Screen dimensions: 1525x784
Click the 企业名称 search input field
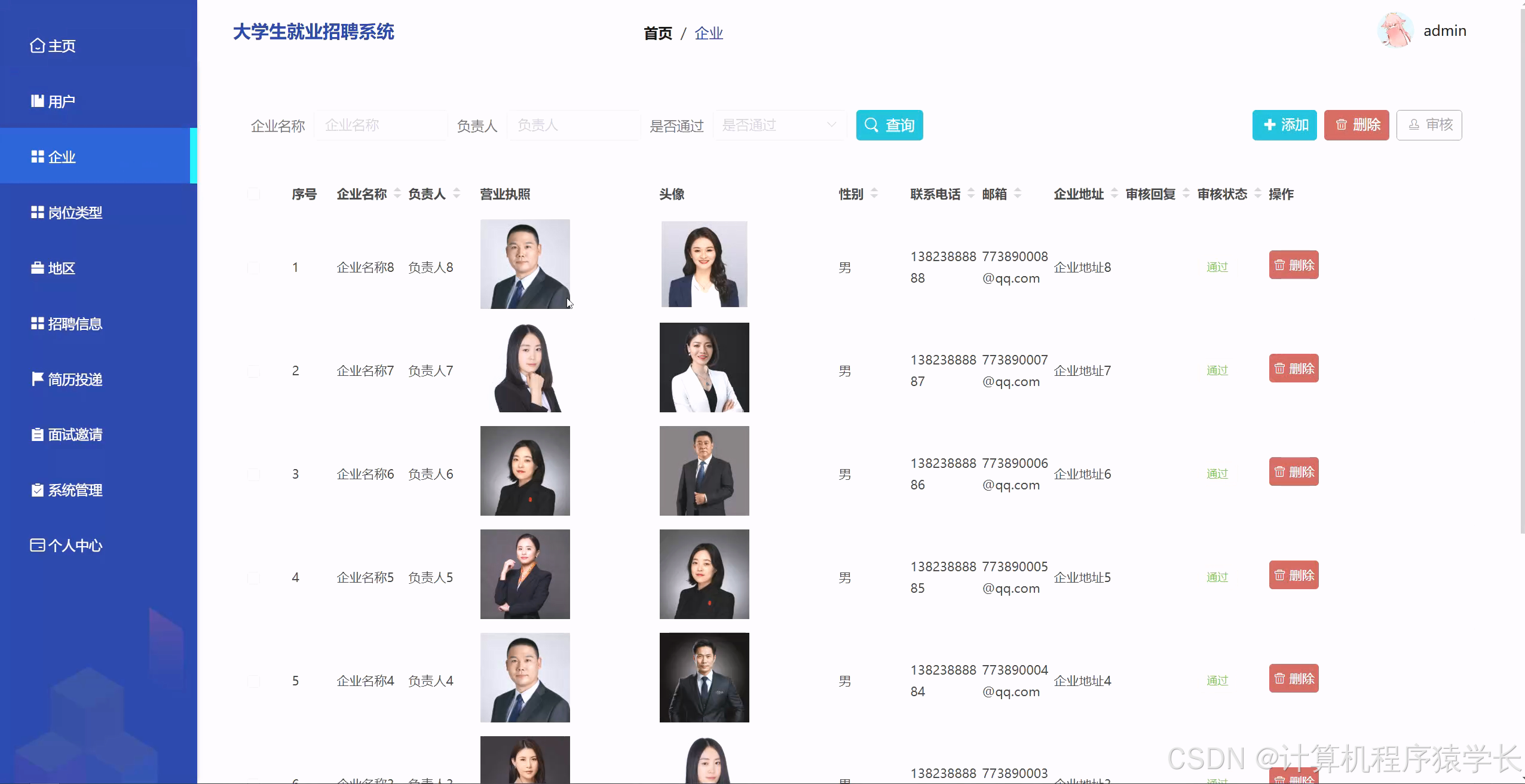pos(380,125)
